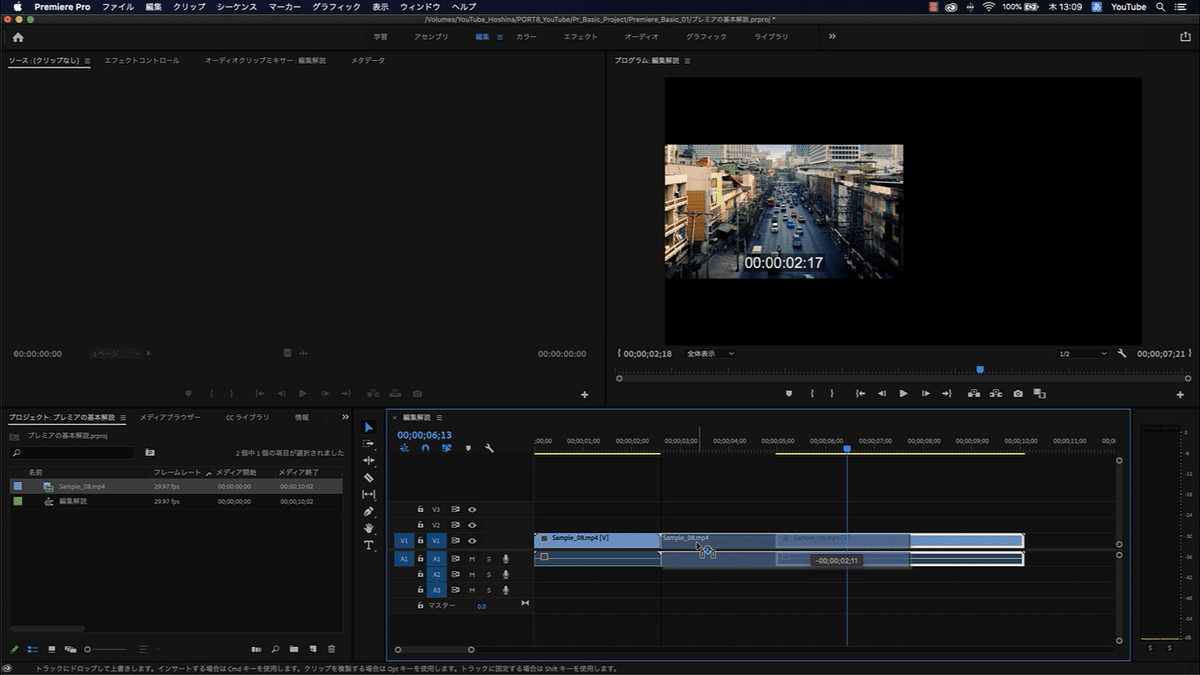Viewport: 1200px width, 675px height.
Task: Click Export Frame camera icon
Action: 1018,394
